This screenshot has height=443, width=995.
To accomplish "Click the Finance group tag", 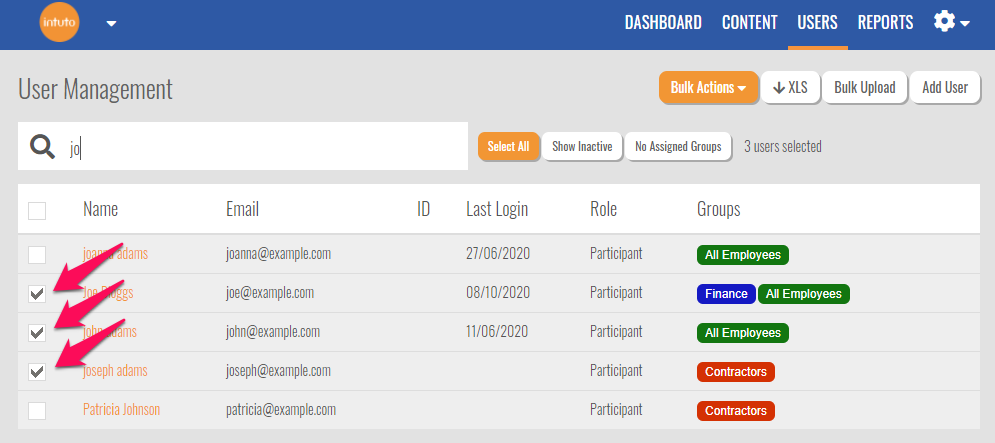I will point(725,294).
